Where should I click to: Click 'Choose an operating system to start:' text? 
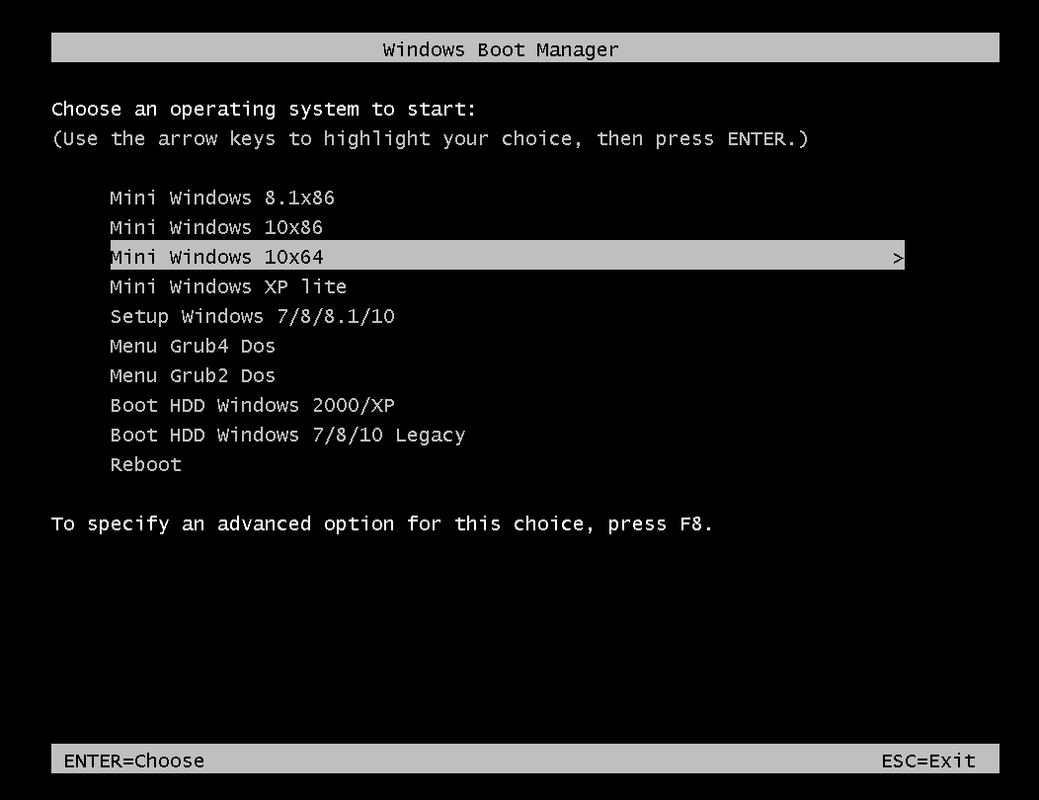coord(264,109)
